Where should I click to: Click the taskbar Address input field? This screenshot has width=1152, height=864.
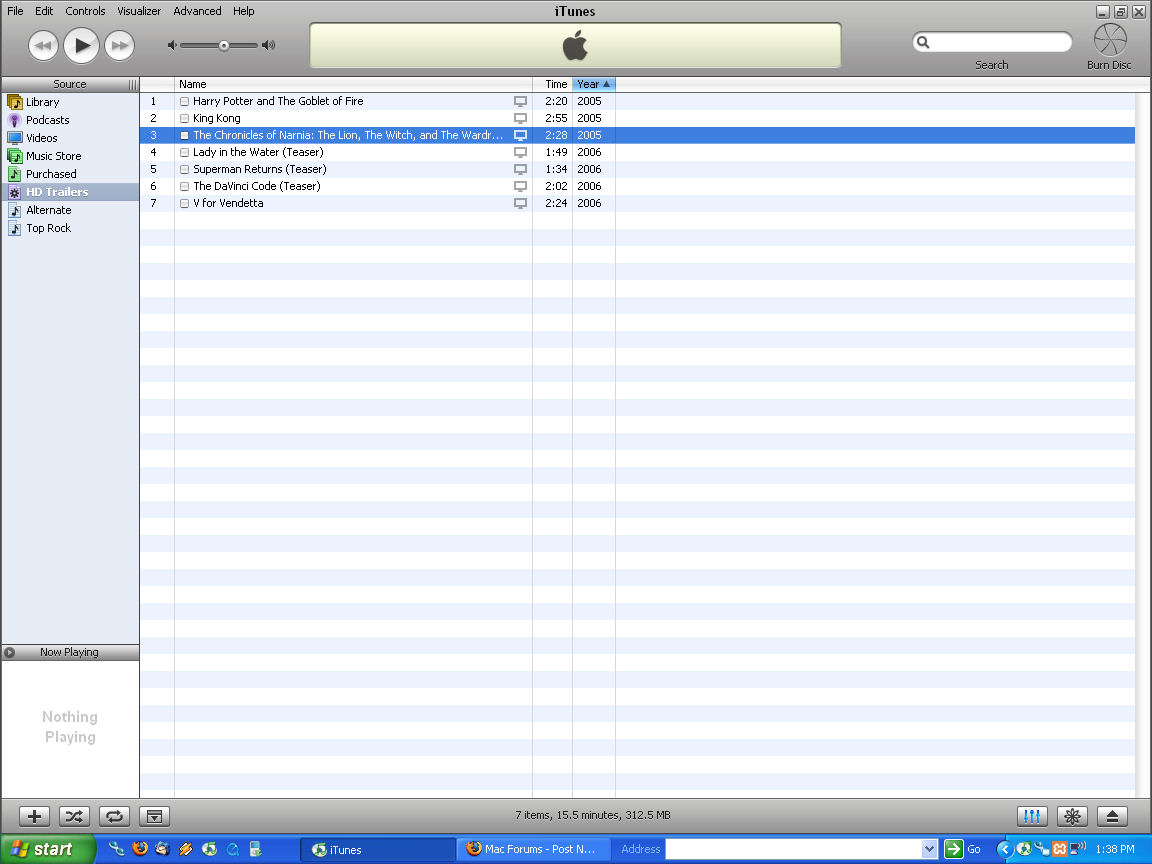pos(793,849)
